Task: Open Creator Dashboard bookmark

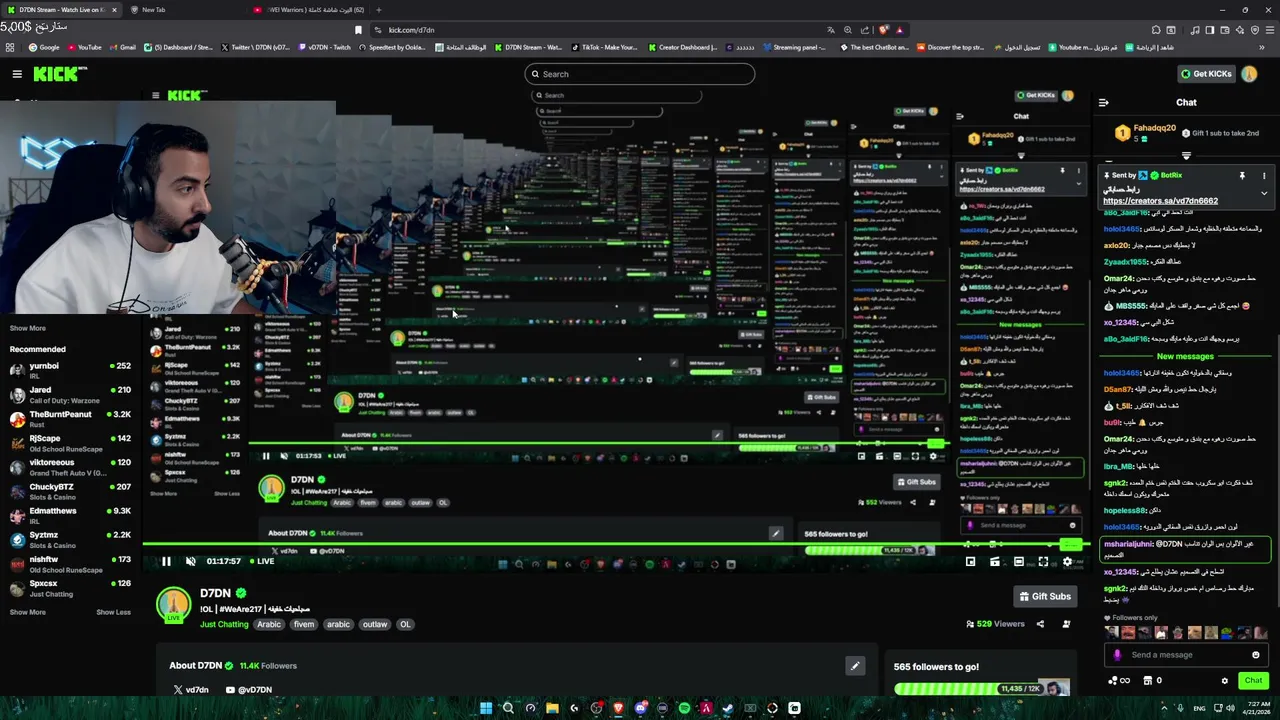Action: (683, 47)
